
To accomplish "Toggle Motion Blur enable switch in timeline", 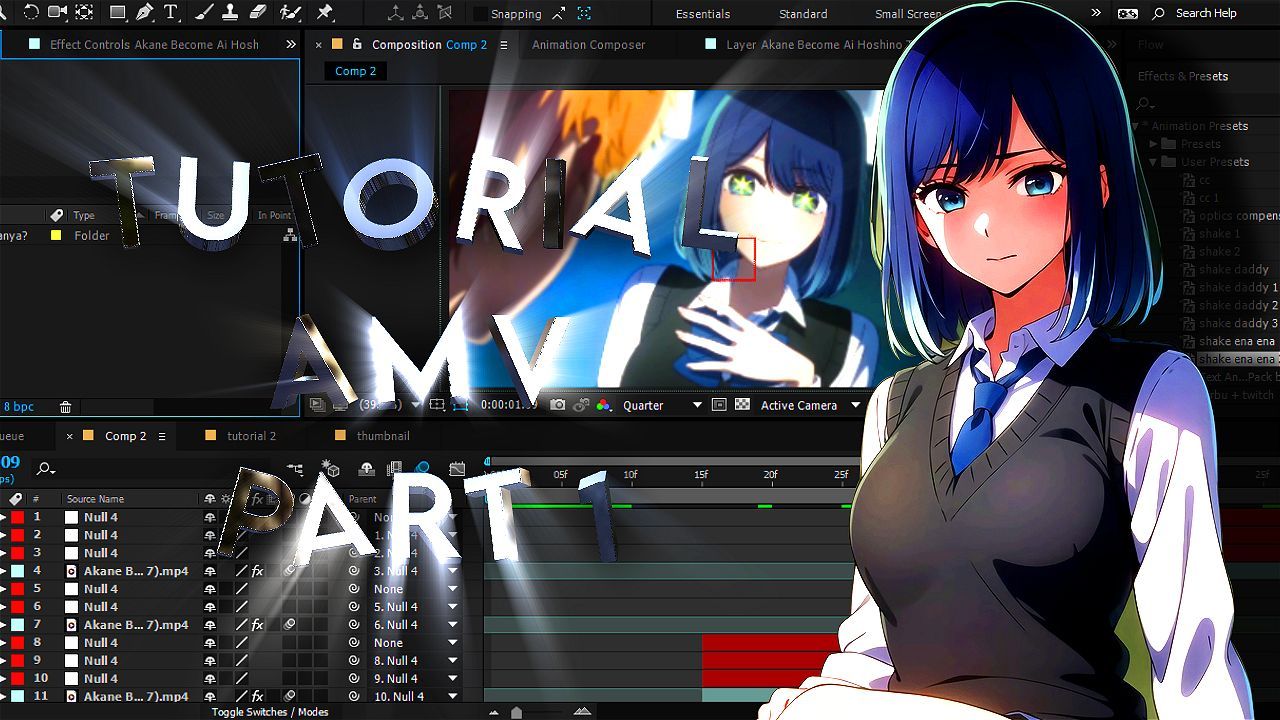I will click(x=422, y=469).
